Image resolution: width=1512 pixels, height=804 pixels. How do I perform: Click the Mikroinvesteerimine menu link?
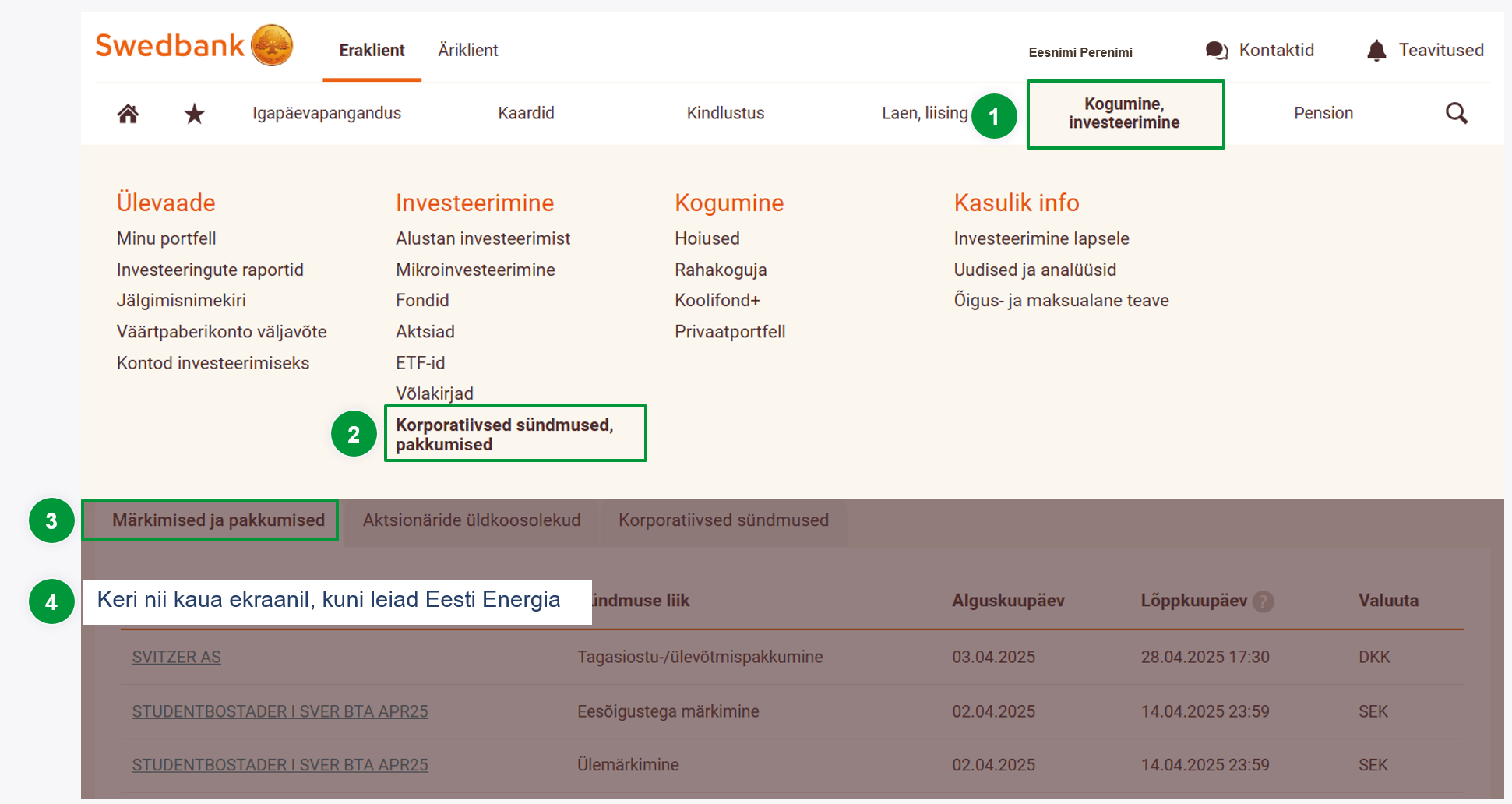tap(475, 270)
